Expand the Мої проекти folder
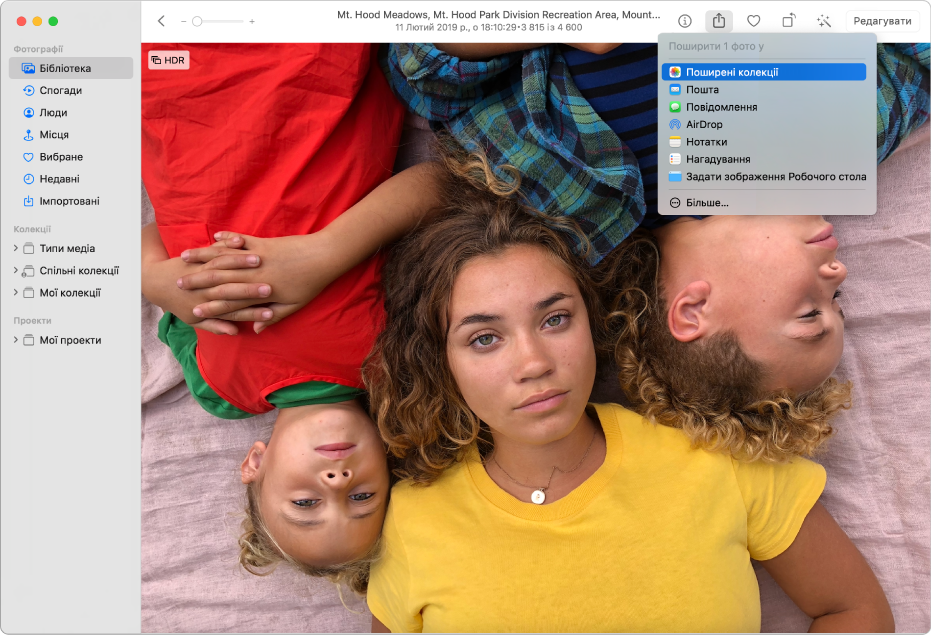 click(15, 341)
